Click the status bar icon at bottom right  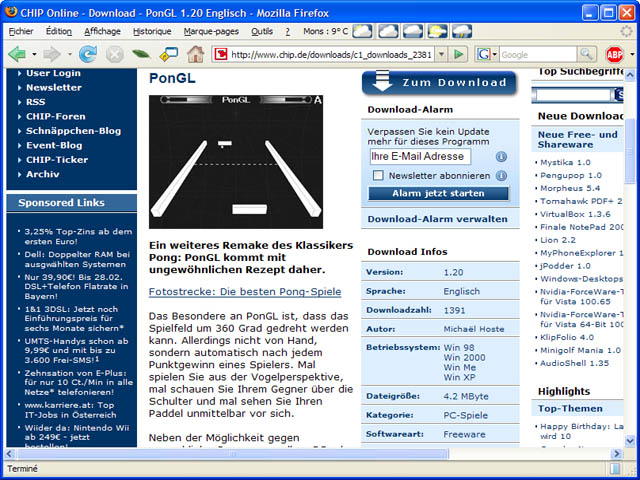(x=615, y=469)
